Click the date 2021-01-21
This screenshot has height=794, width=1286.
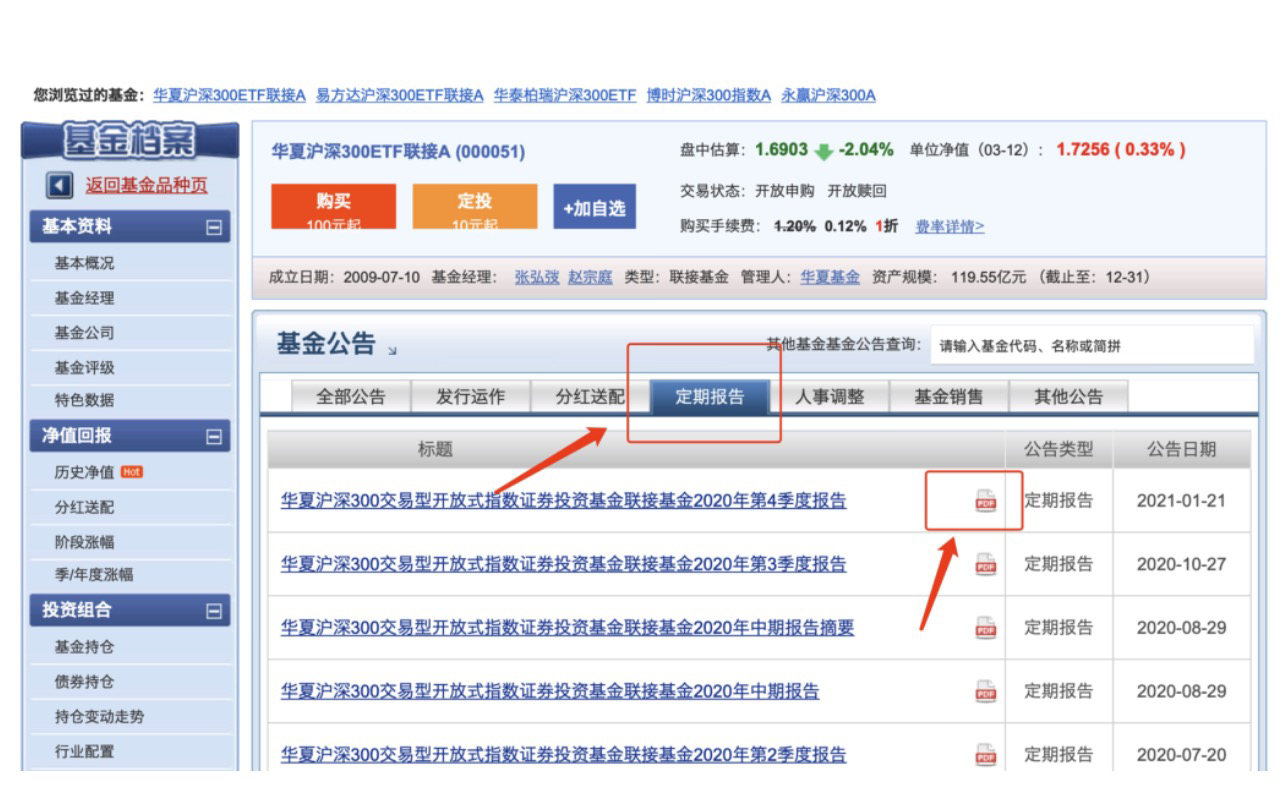point(1181,501)
